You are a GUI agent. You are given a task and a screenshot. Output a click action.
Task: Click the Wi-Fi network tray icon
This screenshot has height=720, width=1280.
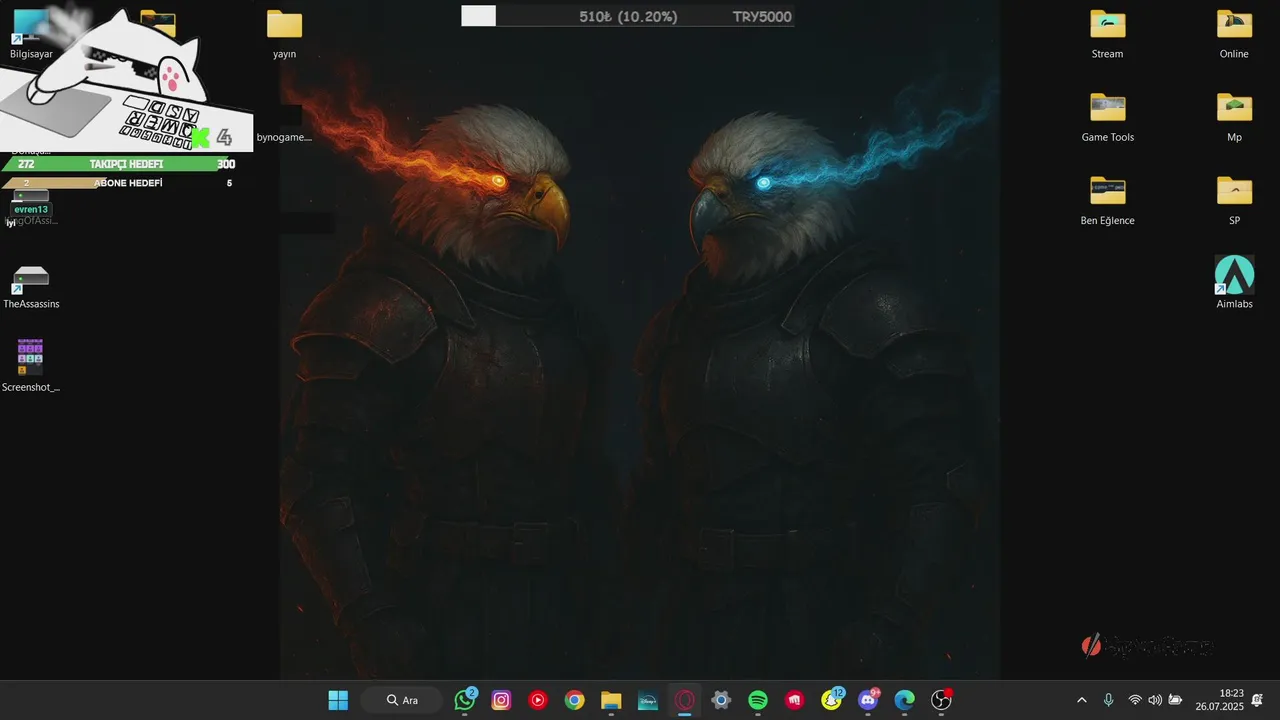tap(1135, 700)
